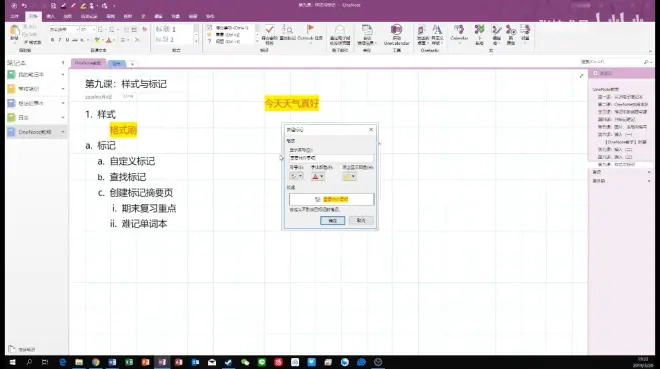Viewport: 660px width, 369px height.
Task: Click the Format Painter brush in the ribbon
Action: [32, 42]
